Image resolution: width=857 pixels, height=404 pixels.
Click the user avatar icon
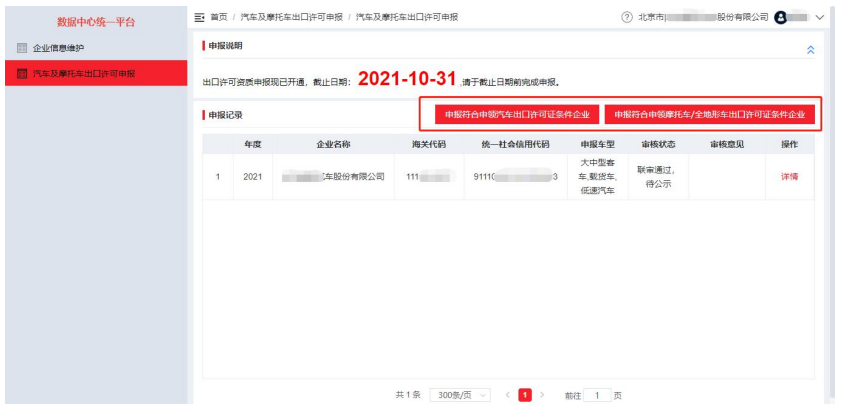click(x=780, y=17)
